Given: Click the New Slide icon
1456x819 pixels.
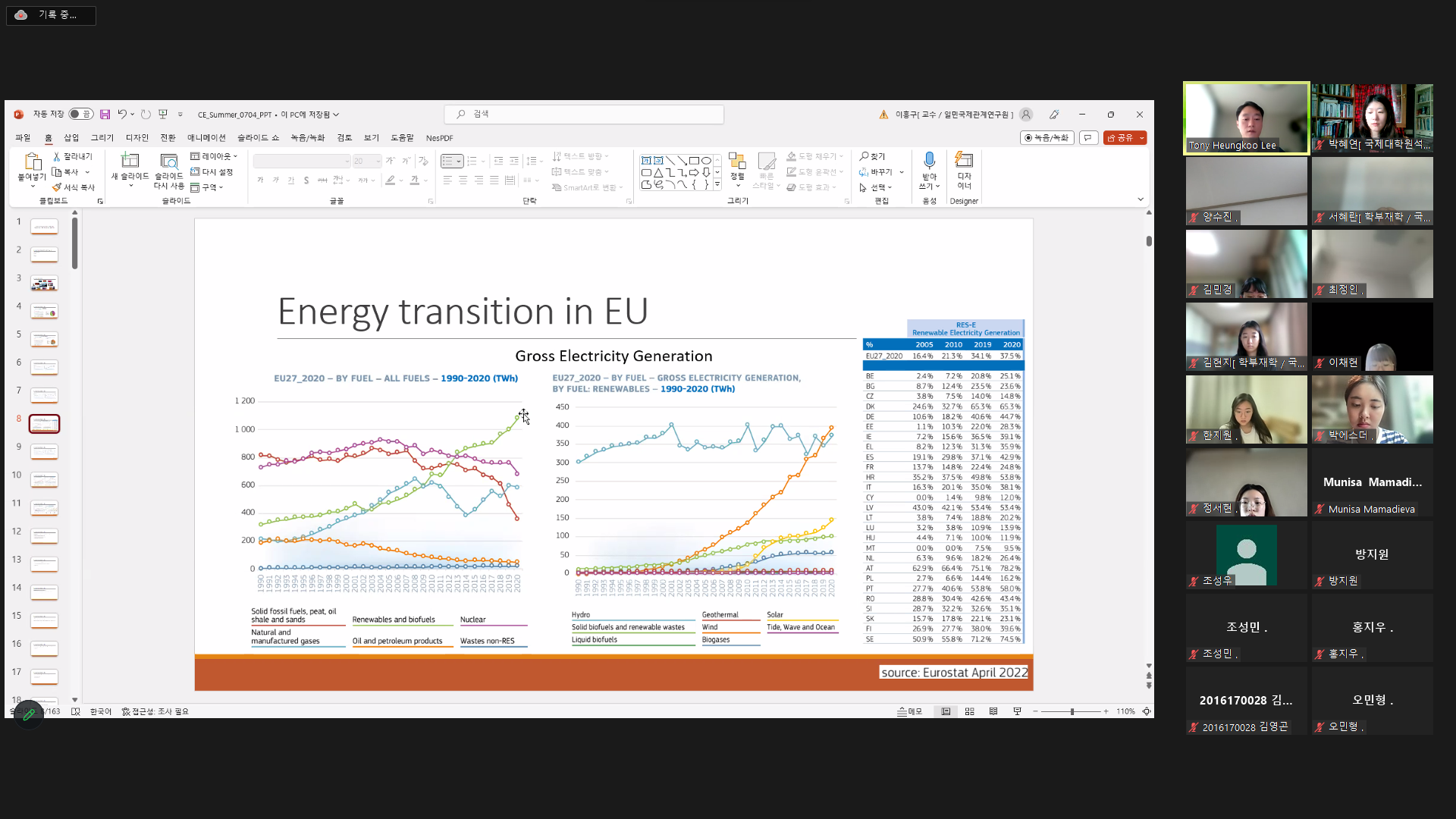Looking at the screenshot, I should coord(130,160).
